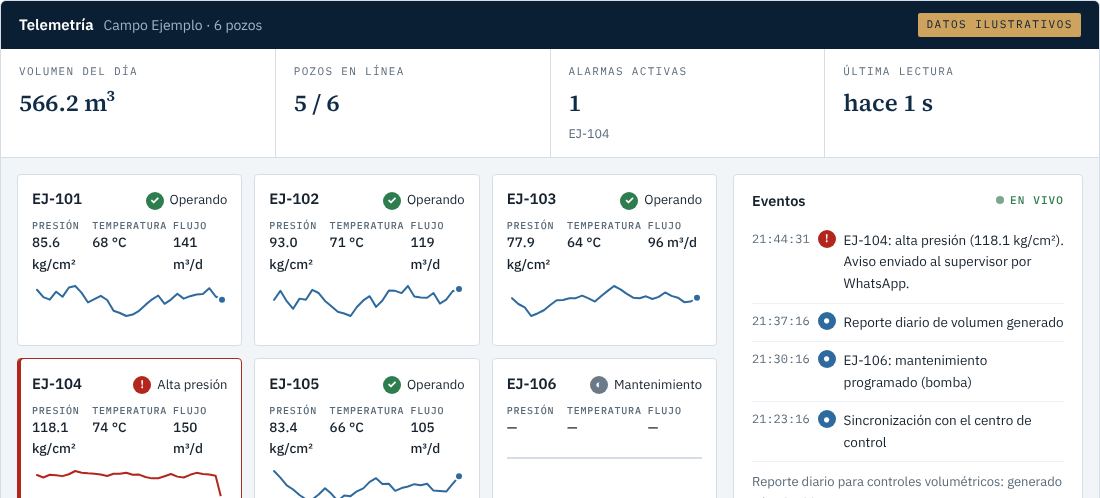Click the blue icon of the 21:37:16 event
The image size is (1100, 498).
(x=827, y=322)
